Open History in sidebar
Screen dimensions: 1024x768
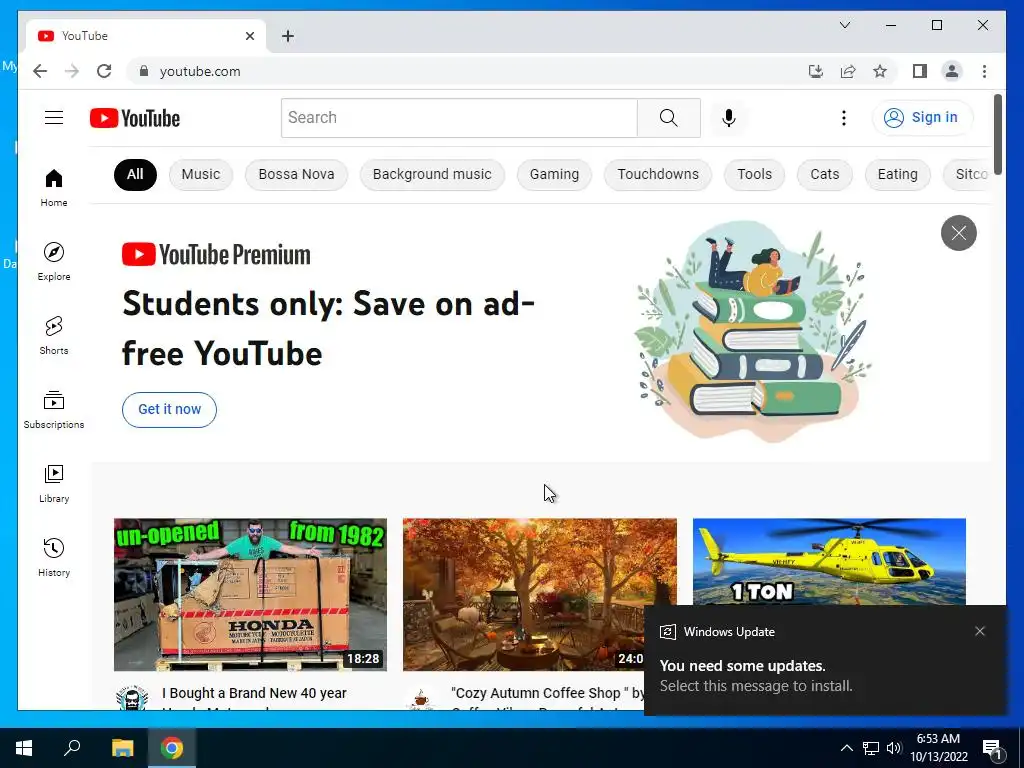coord(54,557)
